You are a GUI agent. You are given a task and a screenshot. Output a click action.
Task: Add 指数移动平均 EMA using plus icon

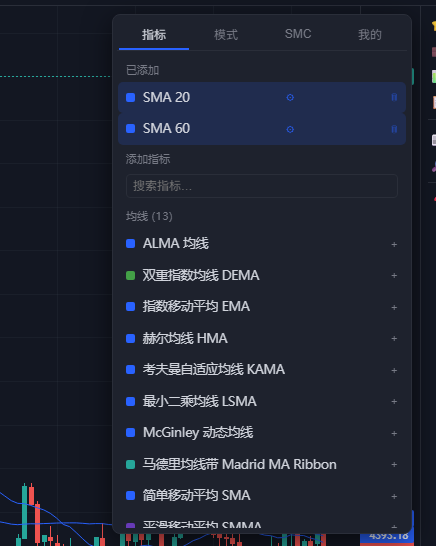tap(394, 307)
